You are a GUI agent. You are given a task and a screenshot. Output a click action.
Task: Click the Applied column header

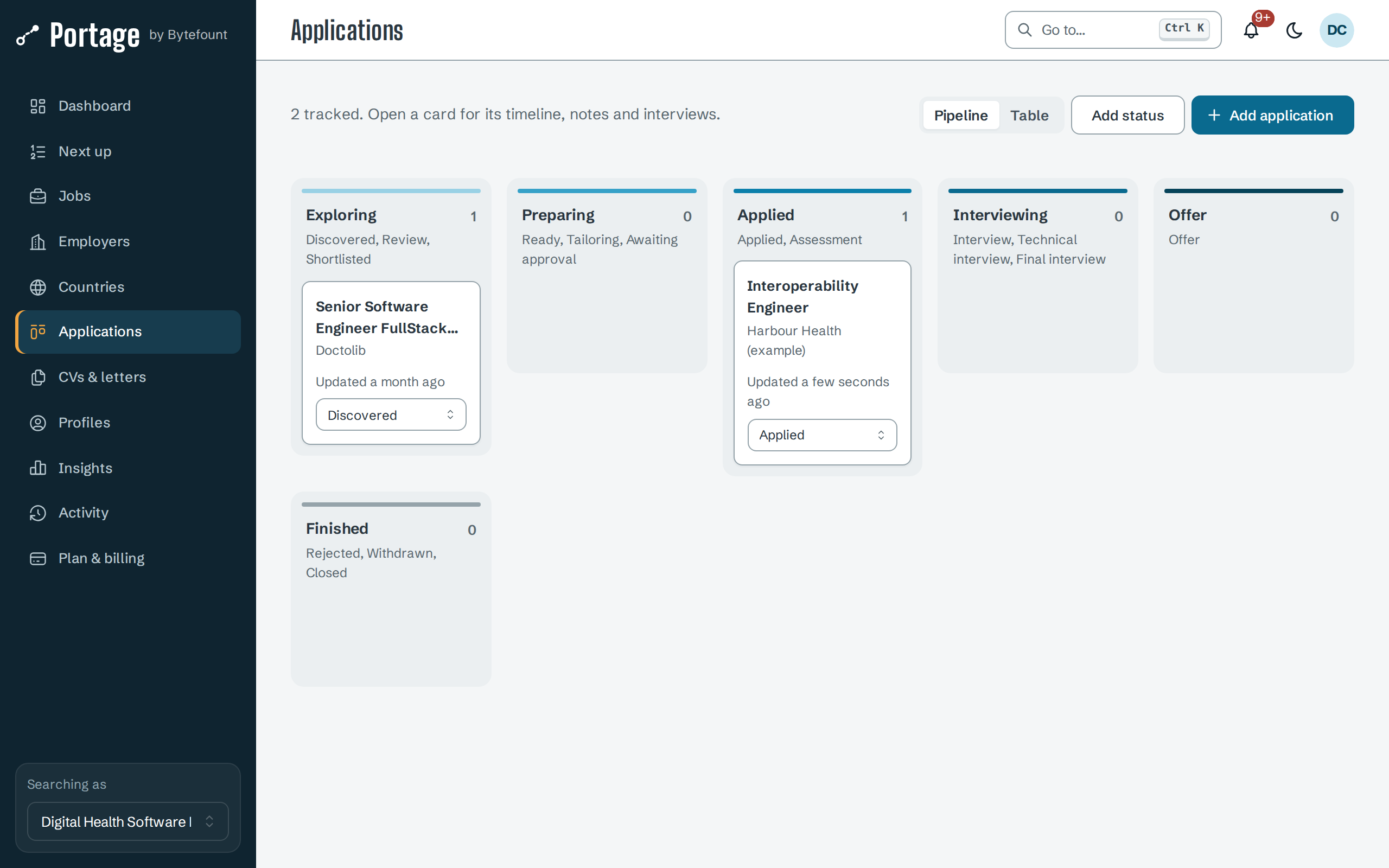point(766,215)
